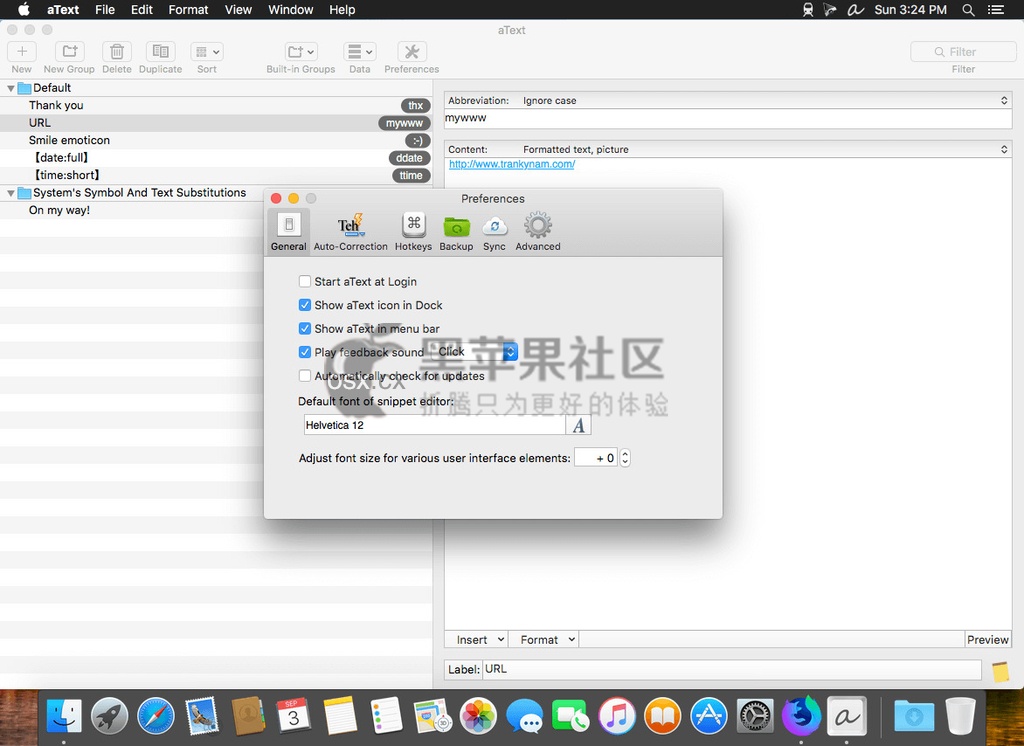Open the Insert dropdown button

(477, 640)
